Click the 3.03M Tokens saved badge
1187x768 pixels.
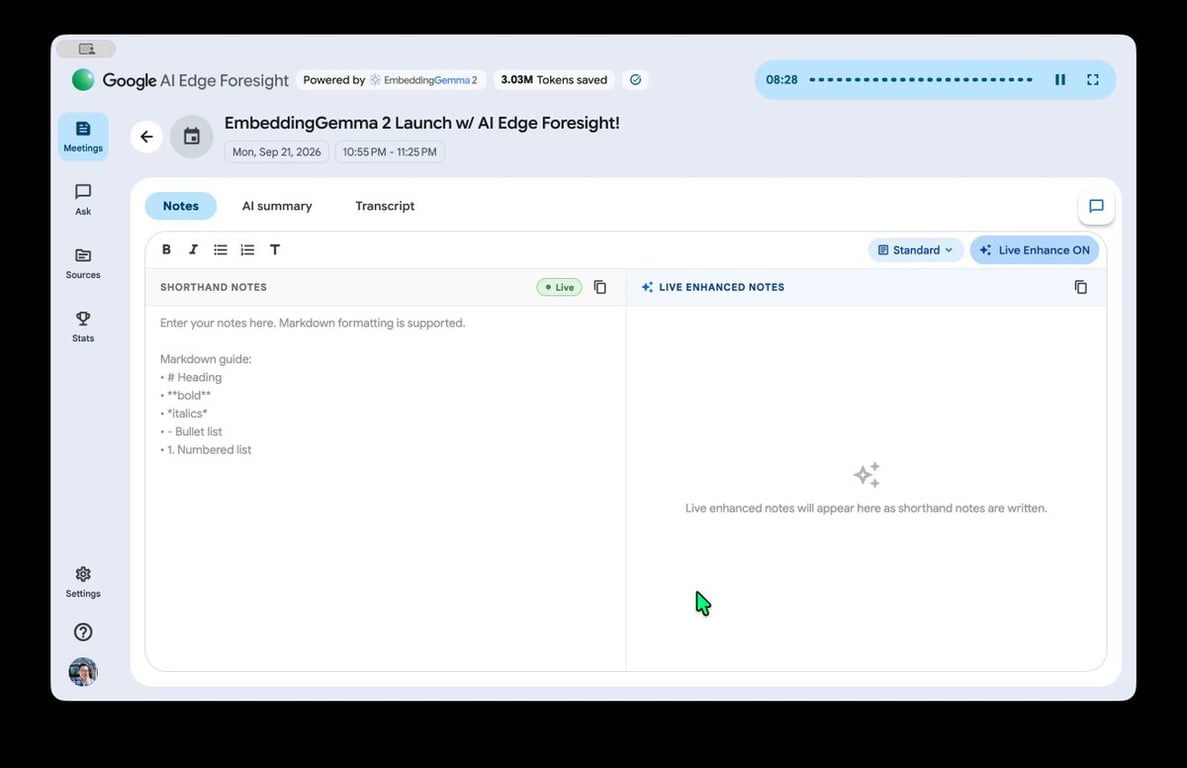(x=554, y=79)
